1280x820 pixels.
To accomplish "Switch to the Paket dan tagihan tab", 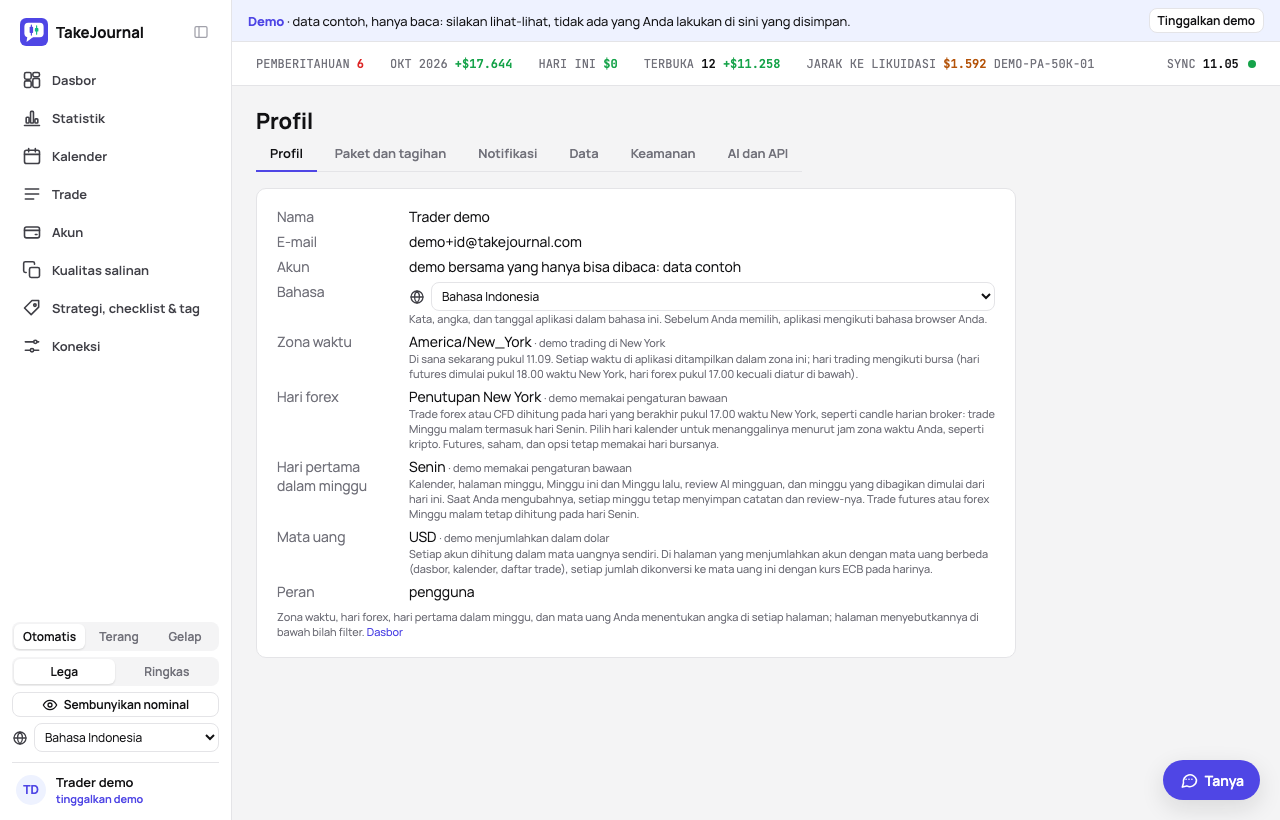I will [x=390, y=154].
